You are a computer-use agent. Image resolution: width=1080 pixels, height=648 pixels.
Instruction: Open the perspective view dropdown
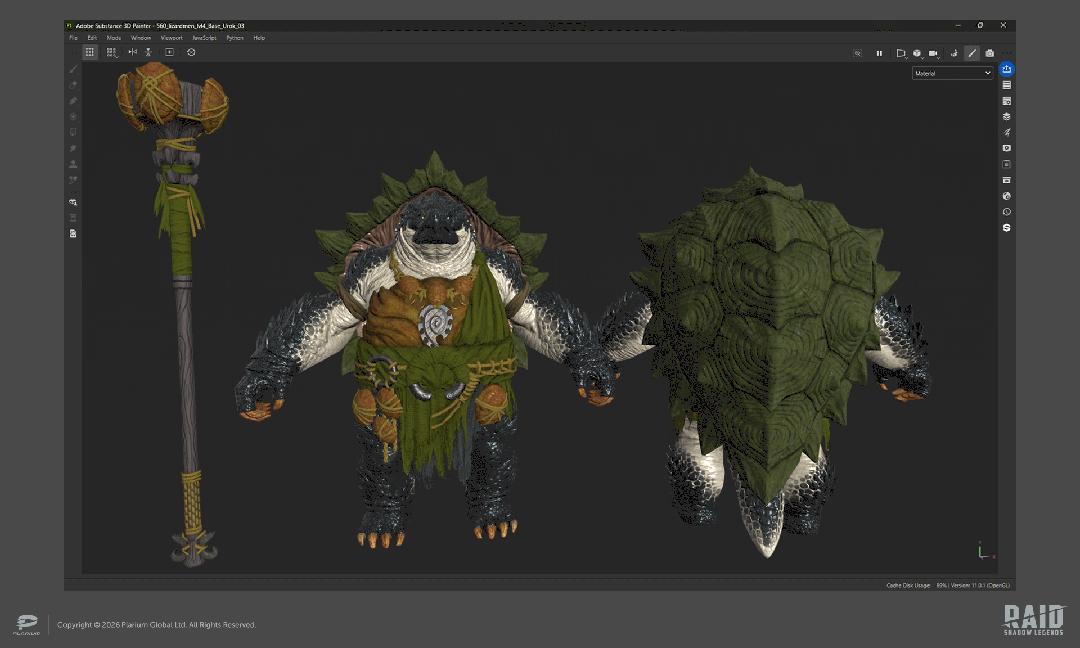coord(901,53)
